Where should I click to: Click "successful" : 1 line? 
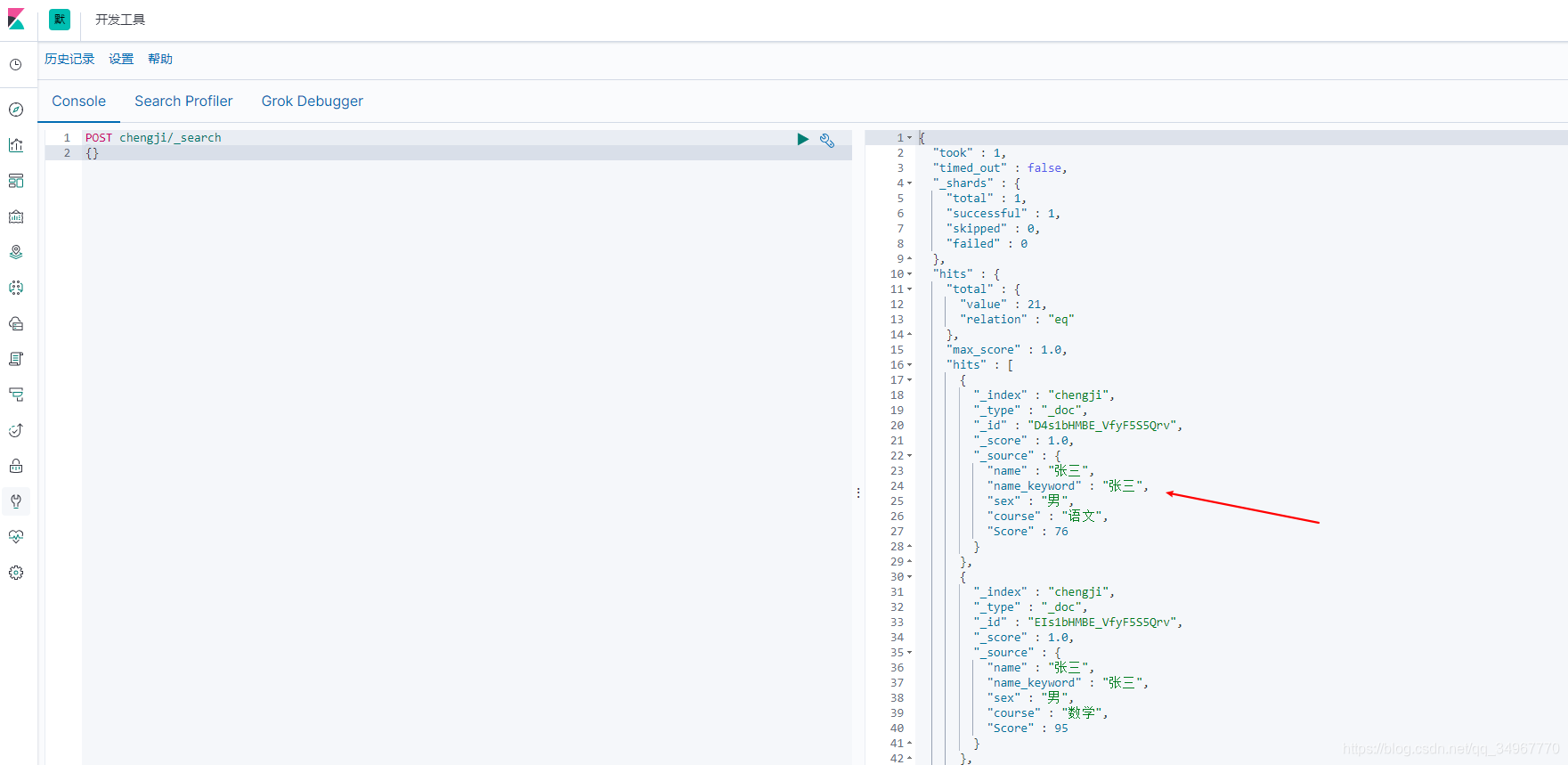[1003, 214]
